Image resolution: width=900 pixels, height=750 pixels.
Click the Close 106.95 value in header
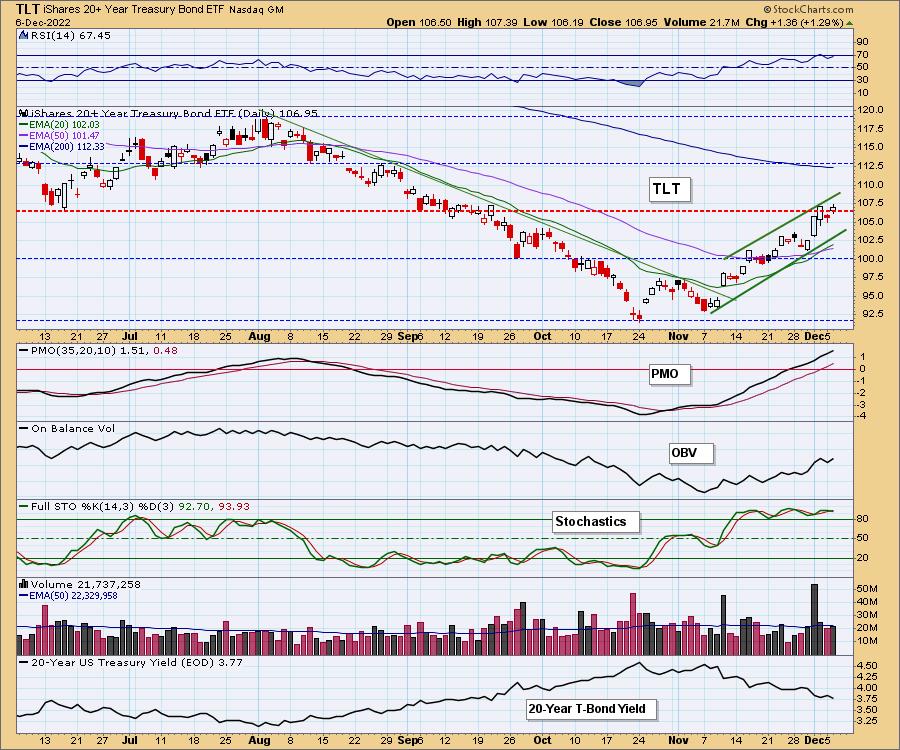click(624, 22)
